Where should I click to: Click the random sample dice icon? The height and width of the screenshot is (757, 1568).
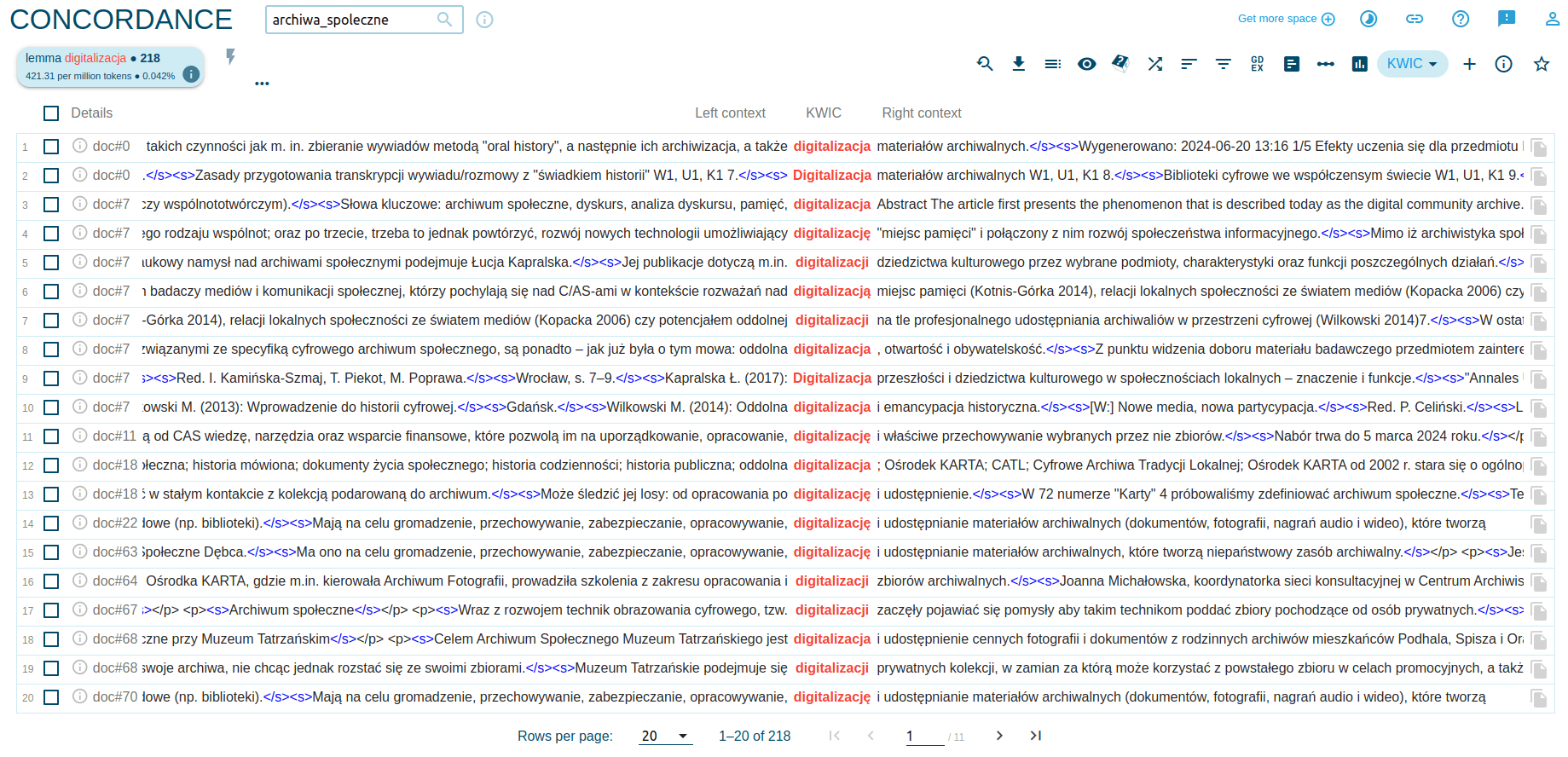1121,63
